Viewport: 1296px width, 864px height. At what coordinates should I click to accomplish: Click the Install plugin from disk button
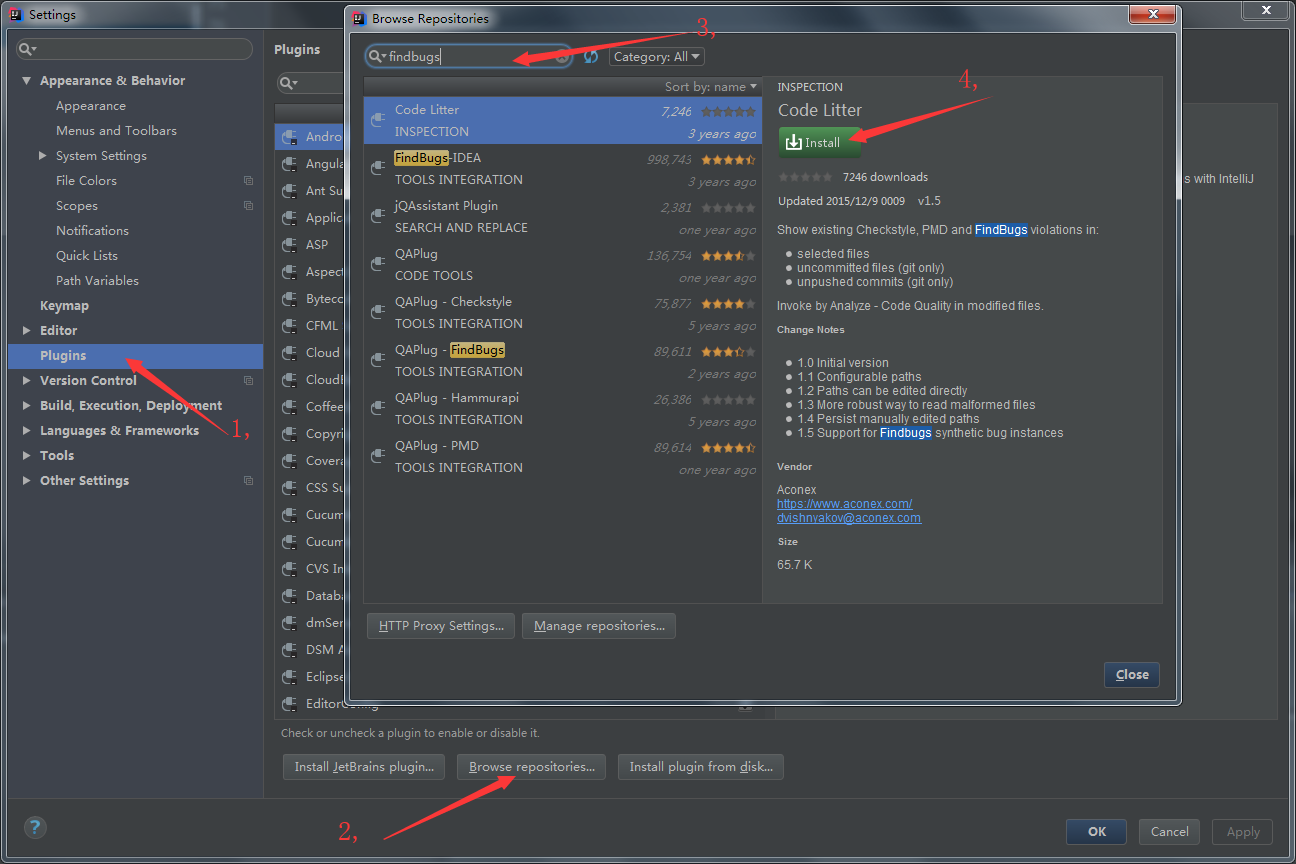pos(700,767)
